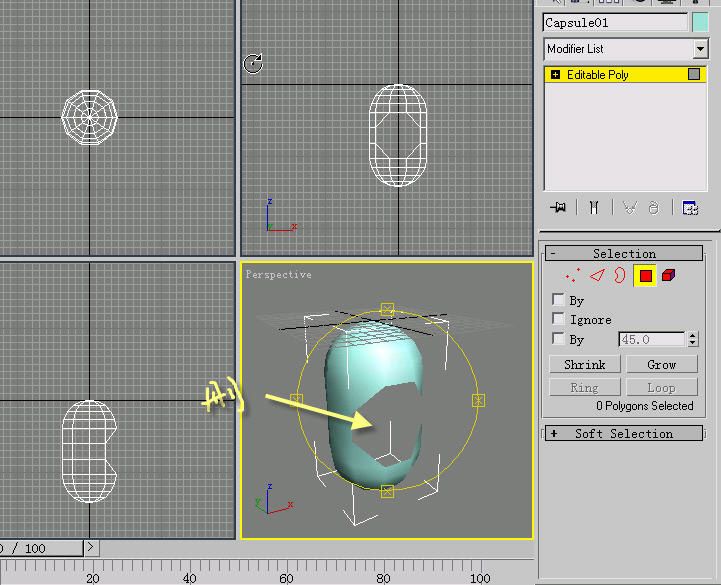721x585 pixels.
Task: Click bottom yellow arc-rotate handle on circle
Action: tap(387, 491)
